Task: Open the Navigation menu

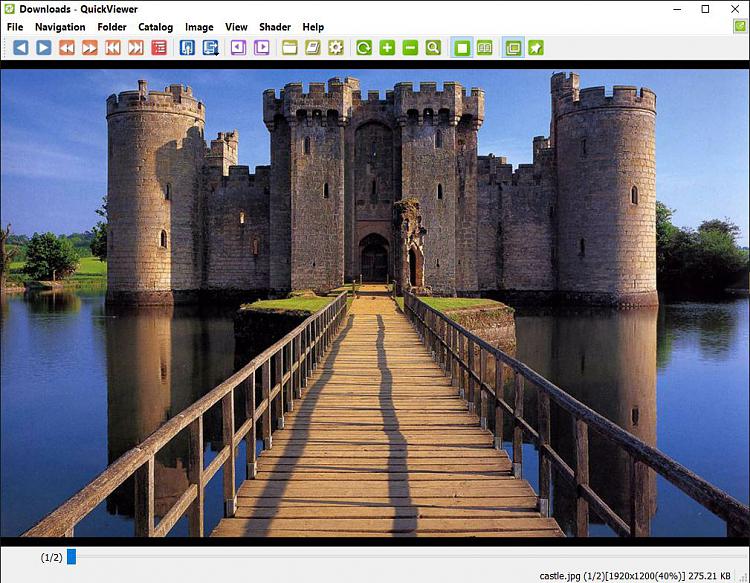Action: pyautogui.click(x=60, y=27)
